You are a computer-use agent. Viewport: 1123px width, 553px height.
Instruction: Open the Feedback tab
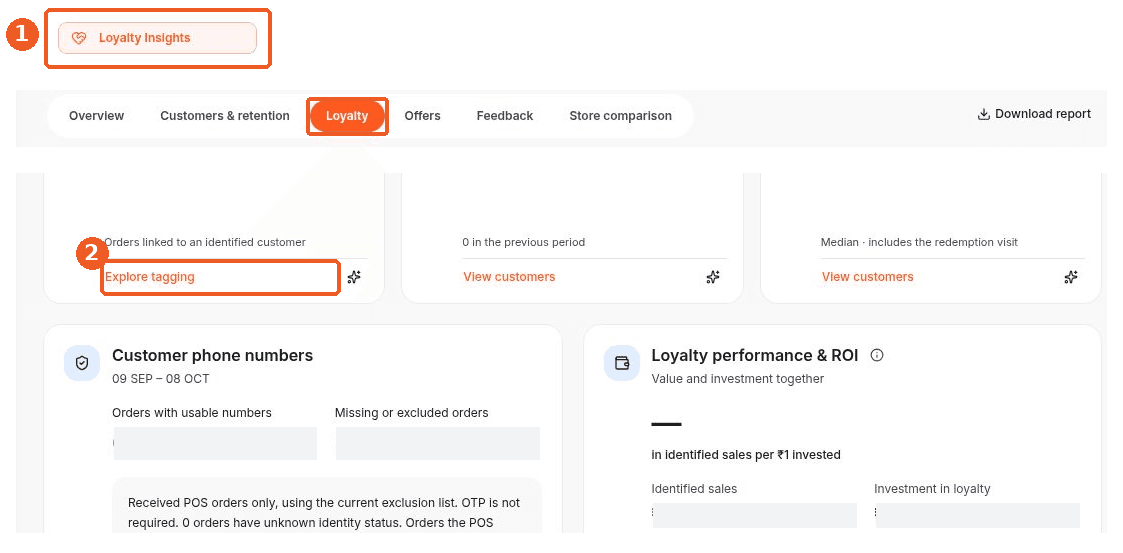(505, 115)
